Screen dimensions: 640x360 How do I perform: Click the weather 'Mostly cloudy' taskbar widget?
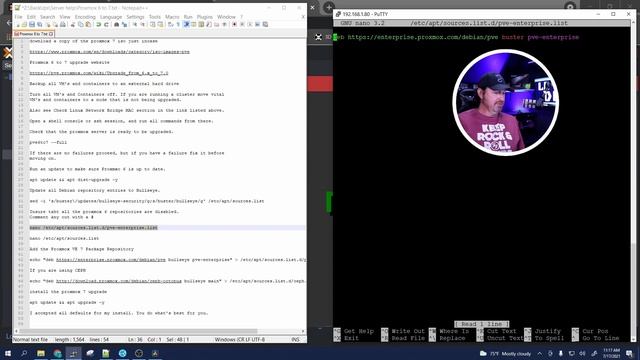(x=506, y=353)
